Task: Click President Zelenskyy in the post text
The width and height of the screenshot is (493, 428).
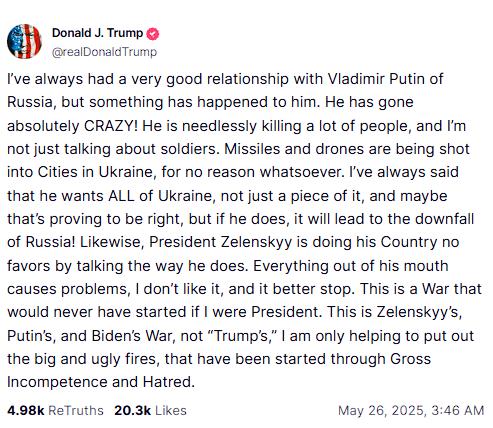Action: click(x=220, y=242)
